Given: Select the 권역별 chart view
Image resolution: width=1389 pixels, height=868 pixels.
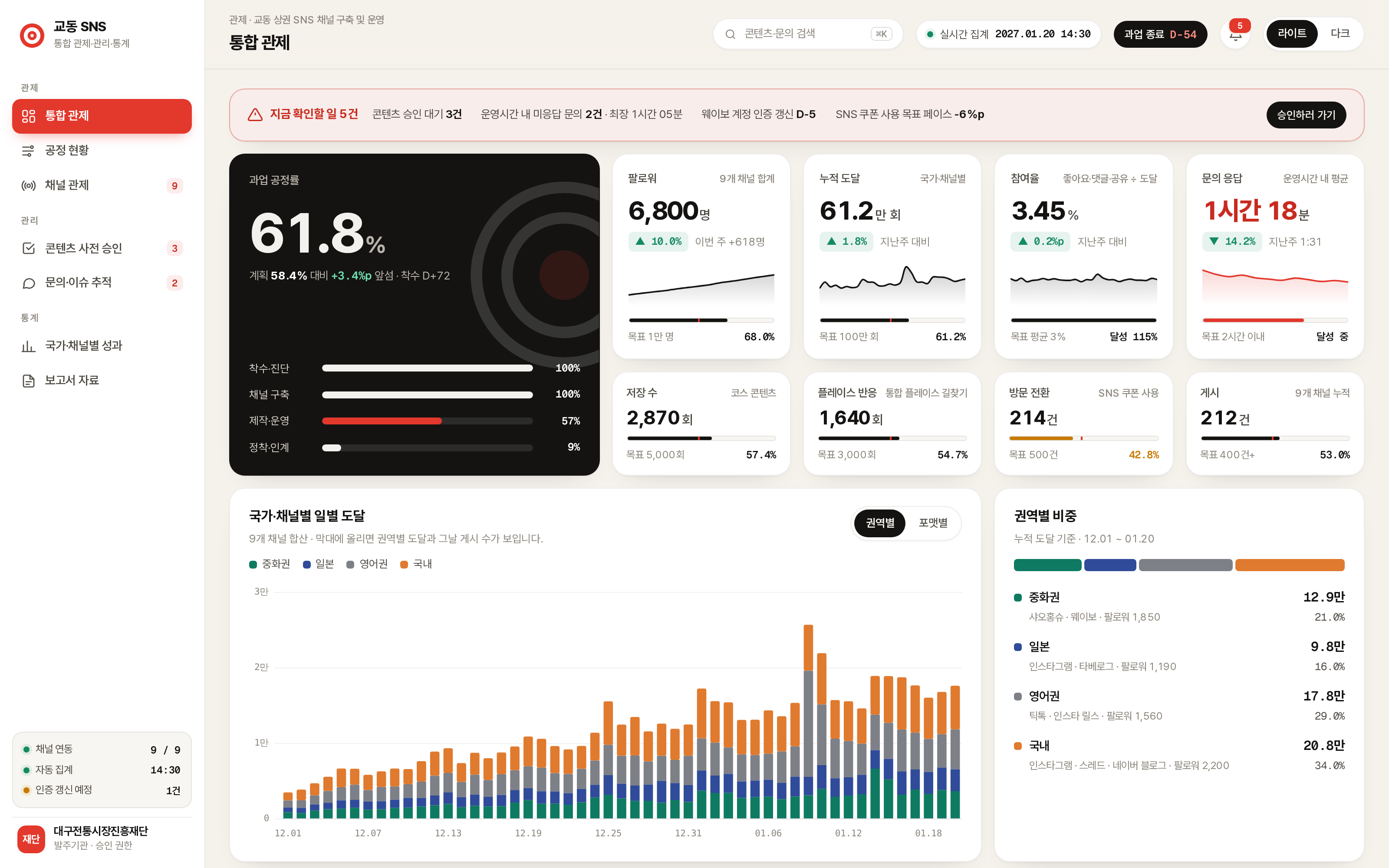Looking at the screenshot, I should coord(880,523).
